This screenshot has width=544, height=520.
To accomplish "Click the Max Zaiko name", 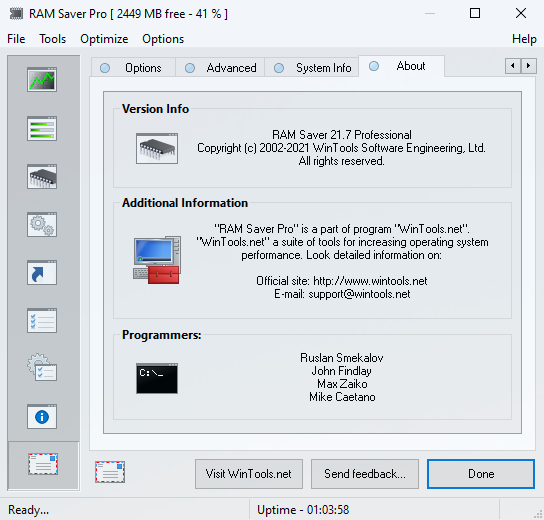I will tap(342, 384).
